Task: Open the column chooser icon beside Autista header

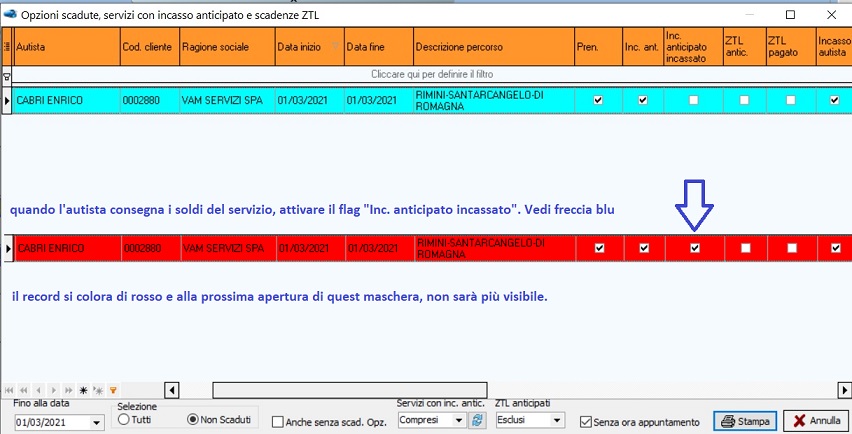Action: 7,47
